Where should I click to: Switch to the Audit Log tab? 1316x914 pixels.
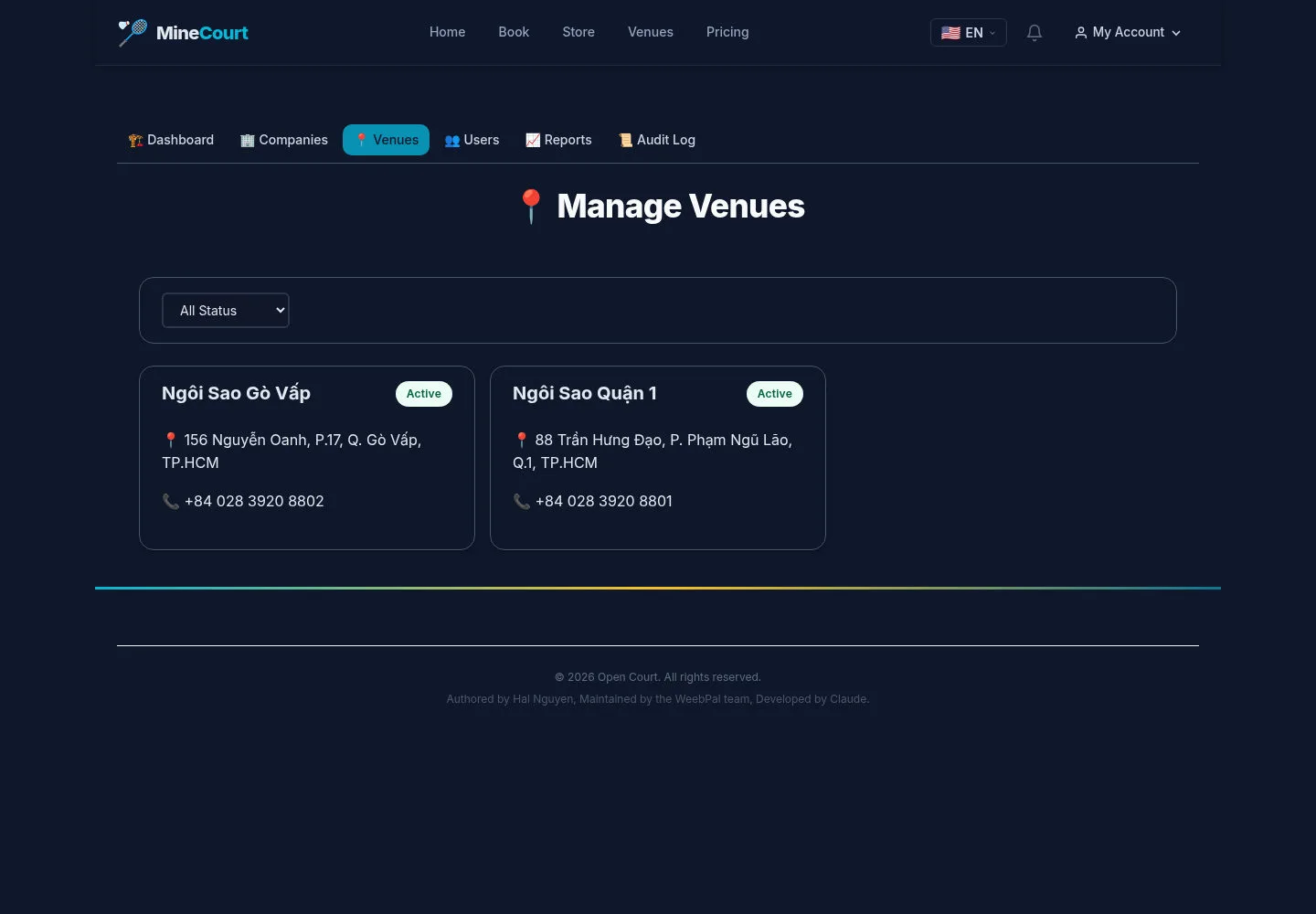[x=657, y=140]
